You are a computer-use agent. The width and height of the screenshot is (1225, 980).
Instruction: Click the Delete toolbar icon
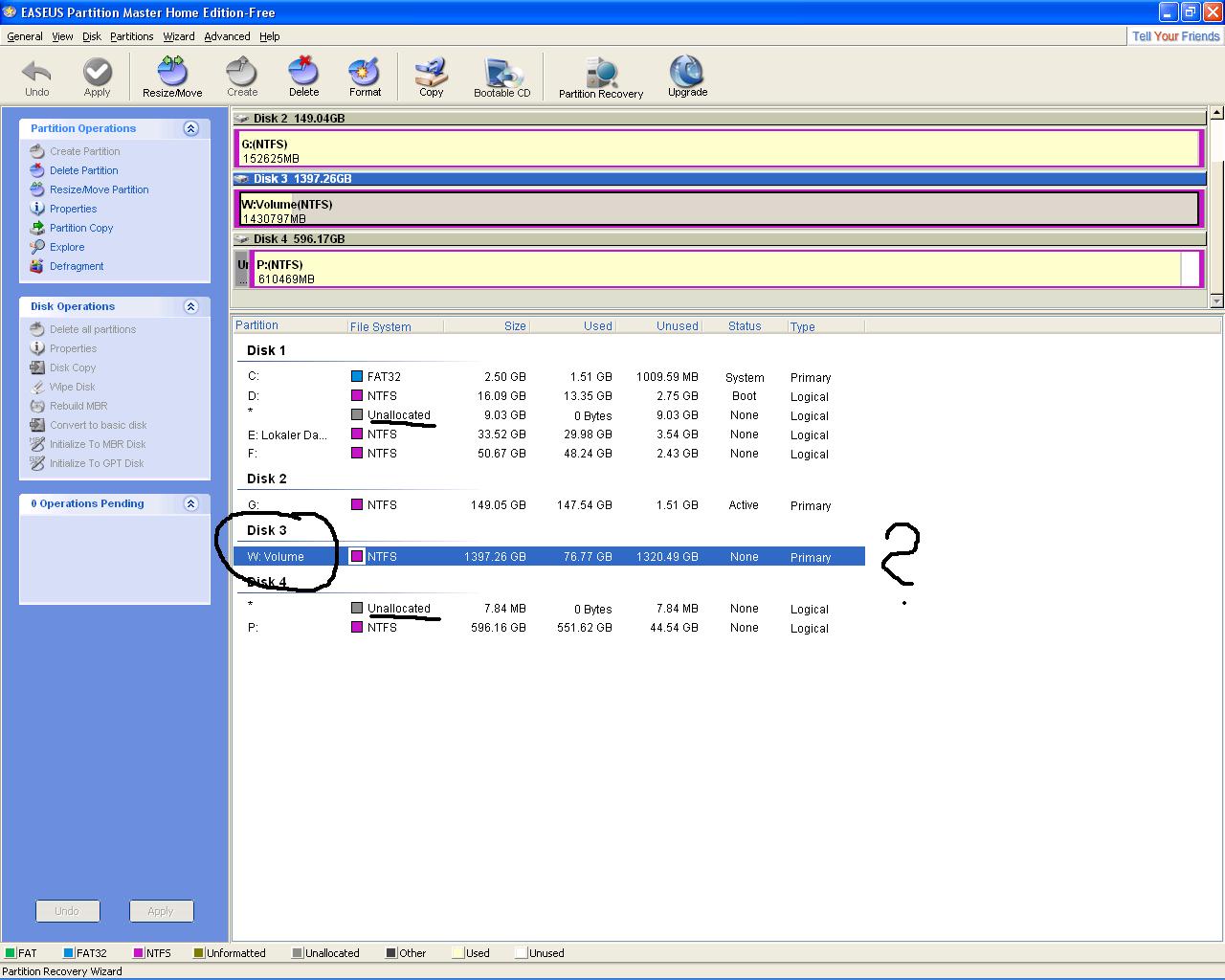point(303,78)
